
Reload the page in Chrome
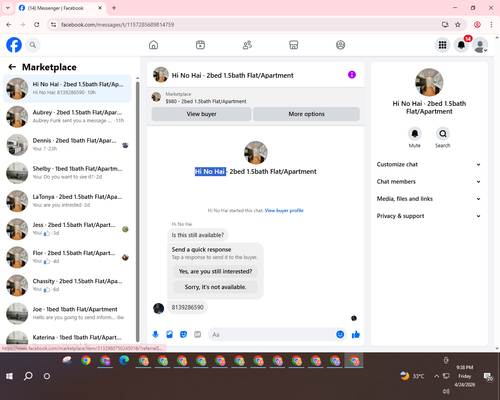point(37,25)
